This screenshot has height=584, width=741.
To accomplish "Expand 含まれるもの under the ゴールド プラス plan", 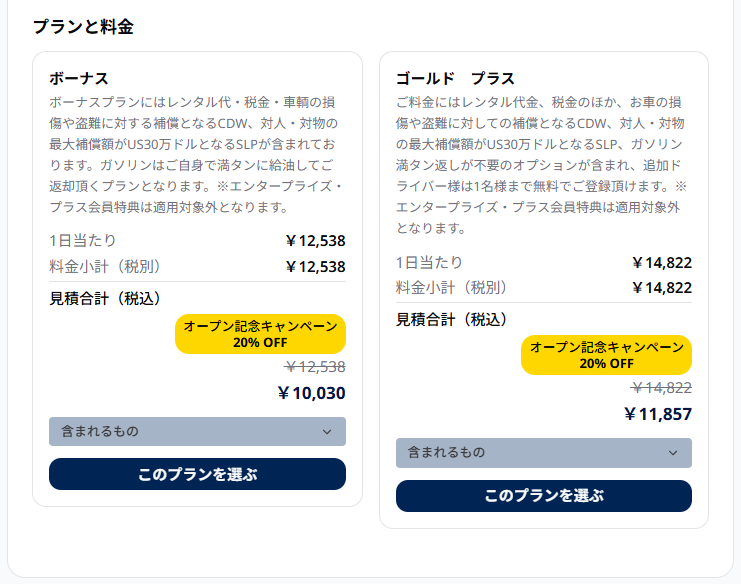I will tap(543, 453).
